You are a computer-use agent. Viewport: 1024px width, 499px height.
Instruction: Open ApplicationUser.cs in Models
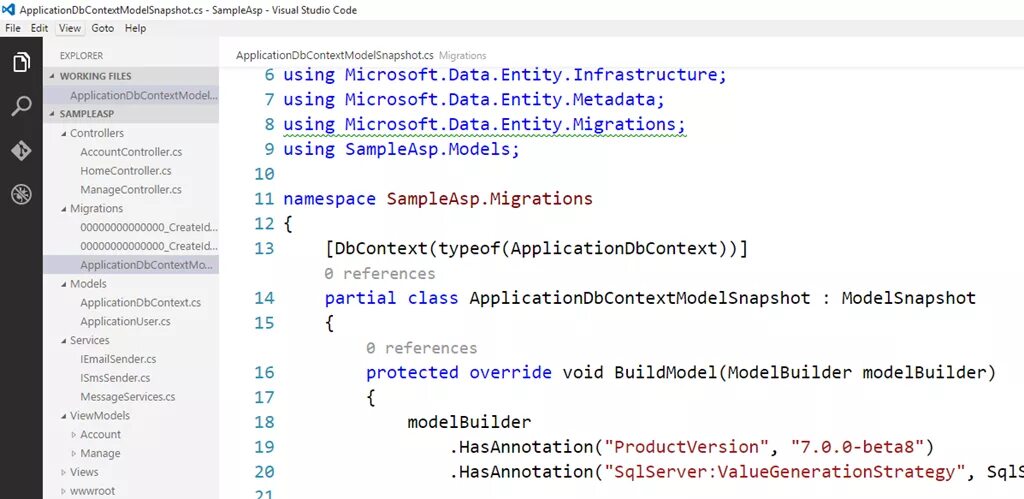pyautogui.click(x=125, y=321)
